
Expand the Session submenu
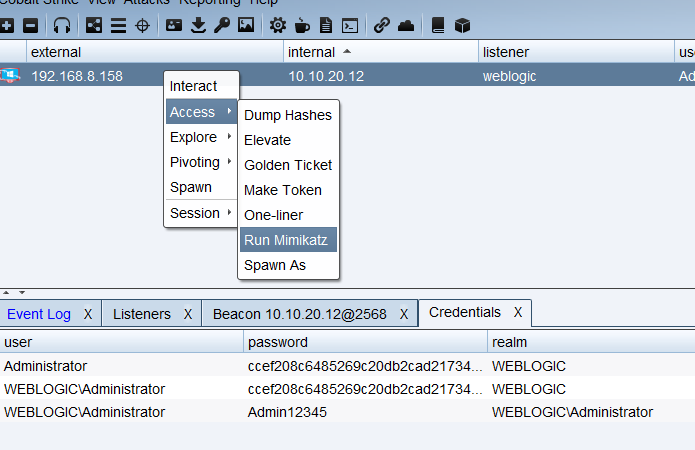(x=201, y=213)
